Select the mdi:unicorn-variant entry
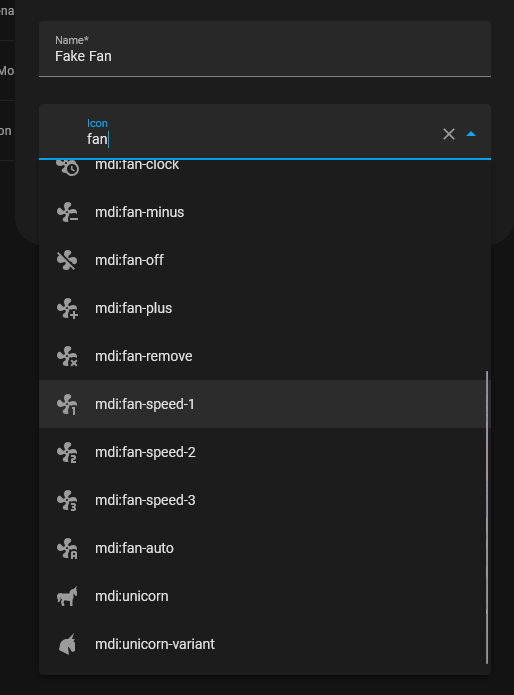514x695 pixels. click(x=265, y=644)
